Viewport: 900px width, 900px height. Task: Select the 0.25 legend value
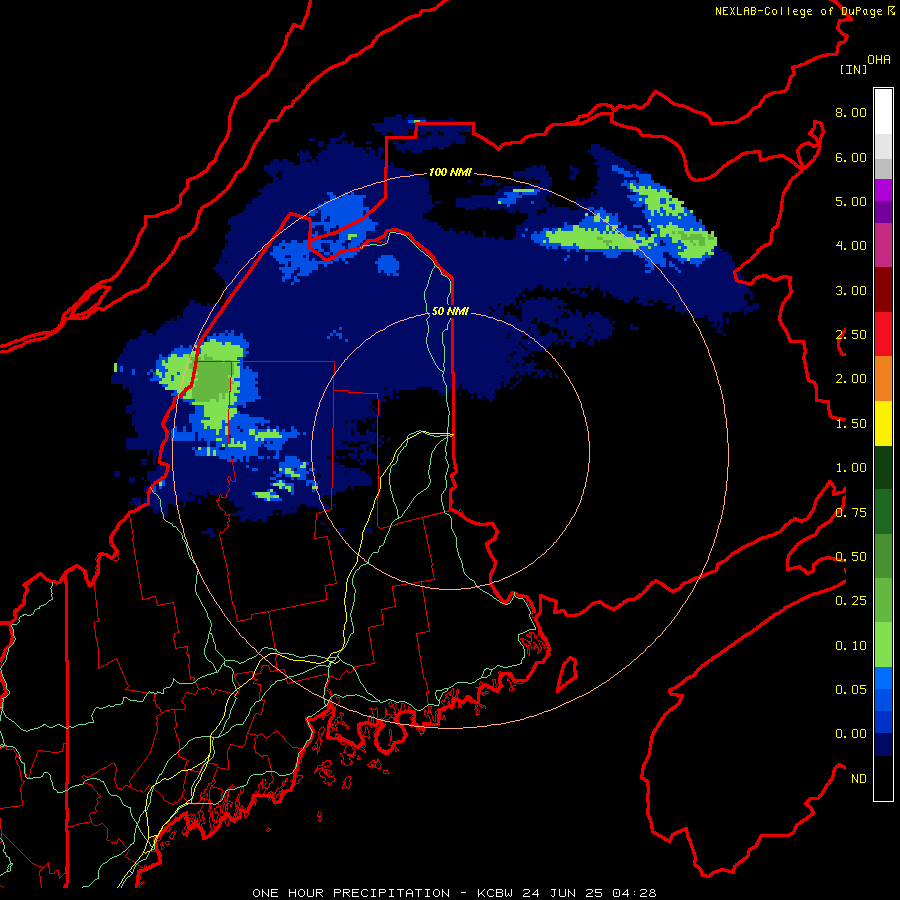point(851,601)
